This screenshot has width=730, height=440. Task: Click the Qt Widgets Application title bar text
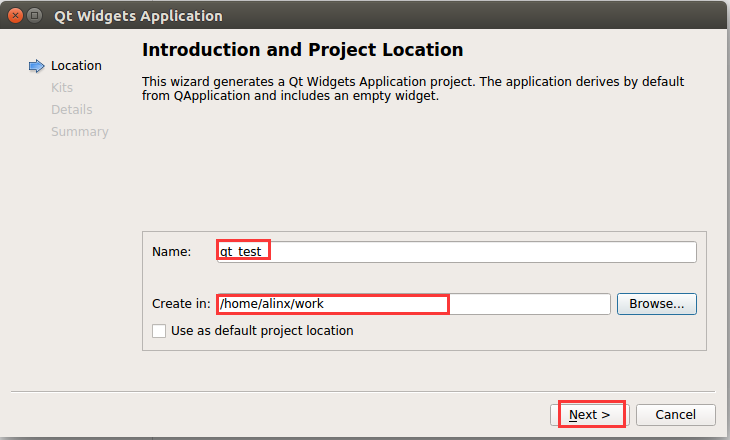(x=138, y=16)
